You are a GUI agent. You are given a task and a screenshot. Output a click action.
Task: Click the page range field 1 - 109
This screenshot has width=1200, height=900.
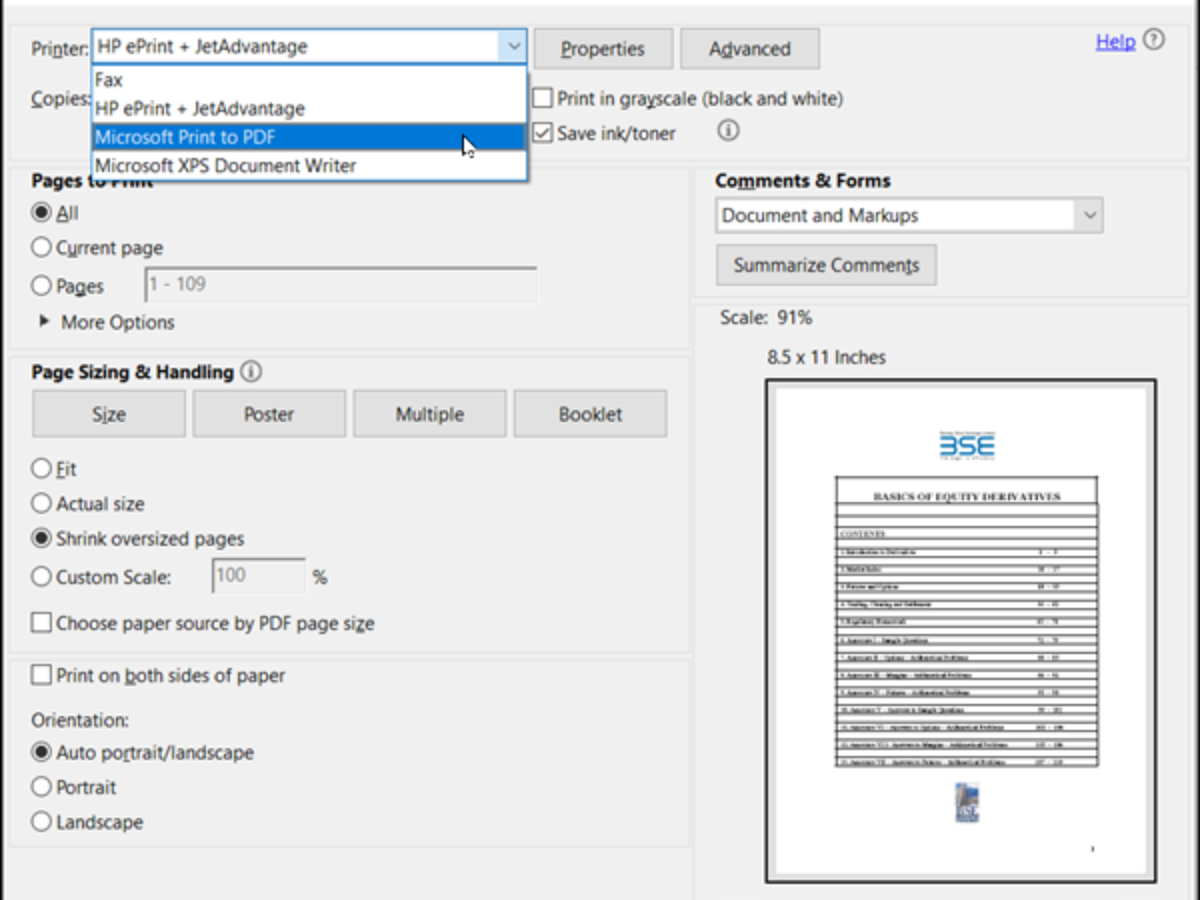tap(341, 285)
